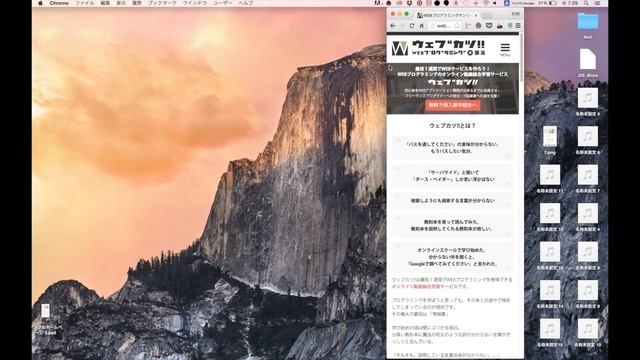This screenshot has height=360, width=640.
Task: Open Chrome's hamburger settings menu
Action: tap(518, 26)
